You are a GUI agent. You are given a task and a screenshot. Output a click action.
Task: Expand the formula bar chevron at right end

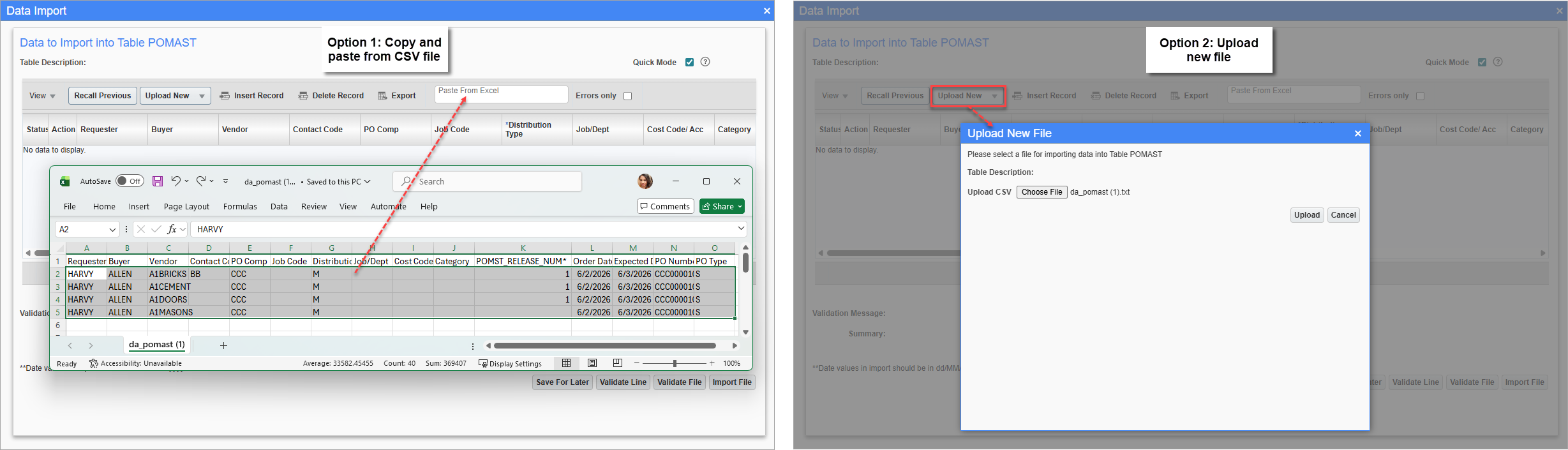tap(741, 229)
